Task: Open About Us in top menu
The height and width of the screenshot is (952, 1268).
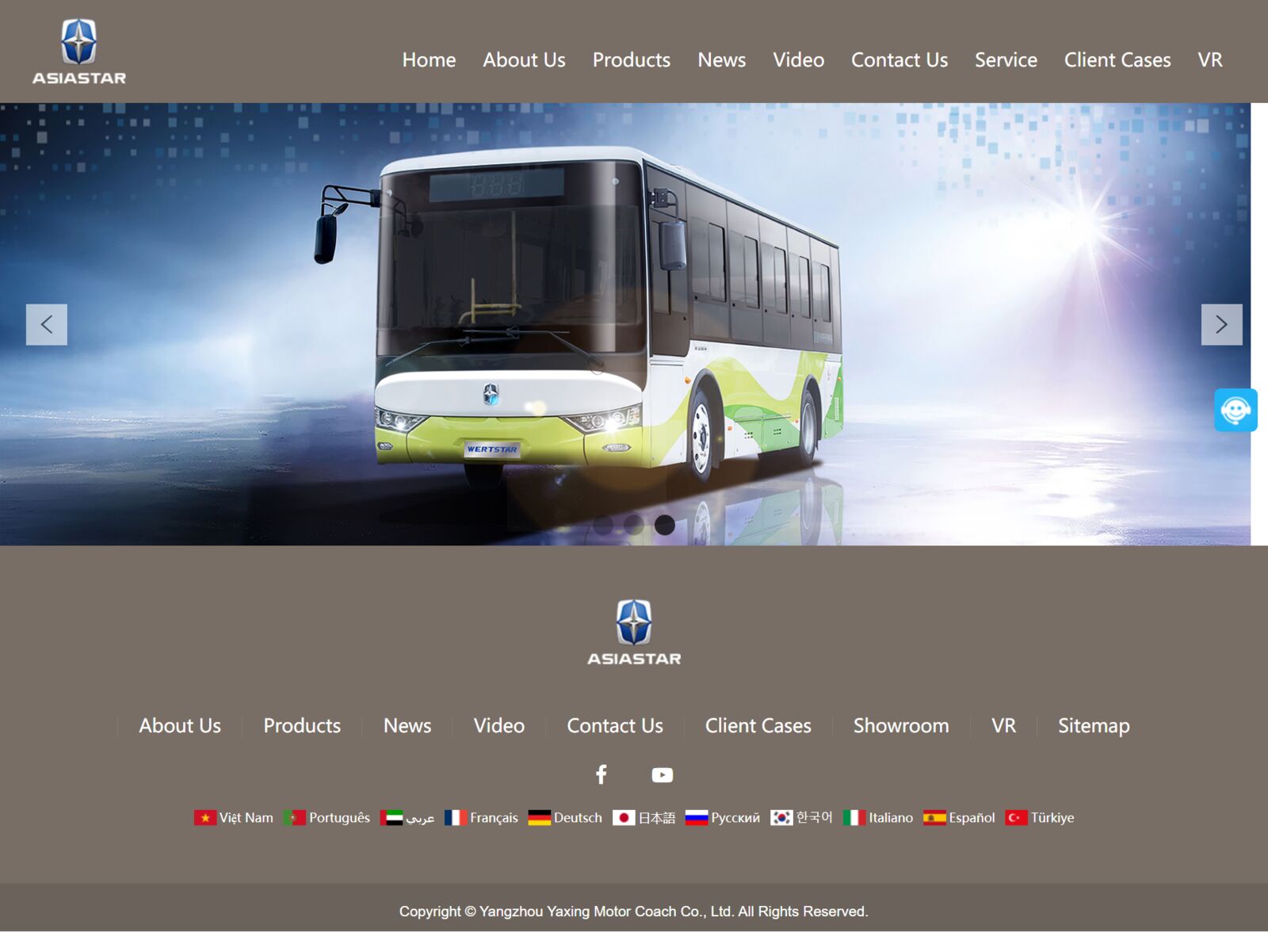Action: click(x=524, y=59)
